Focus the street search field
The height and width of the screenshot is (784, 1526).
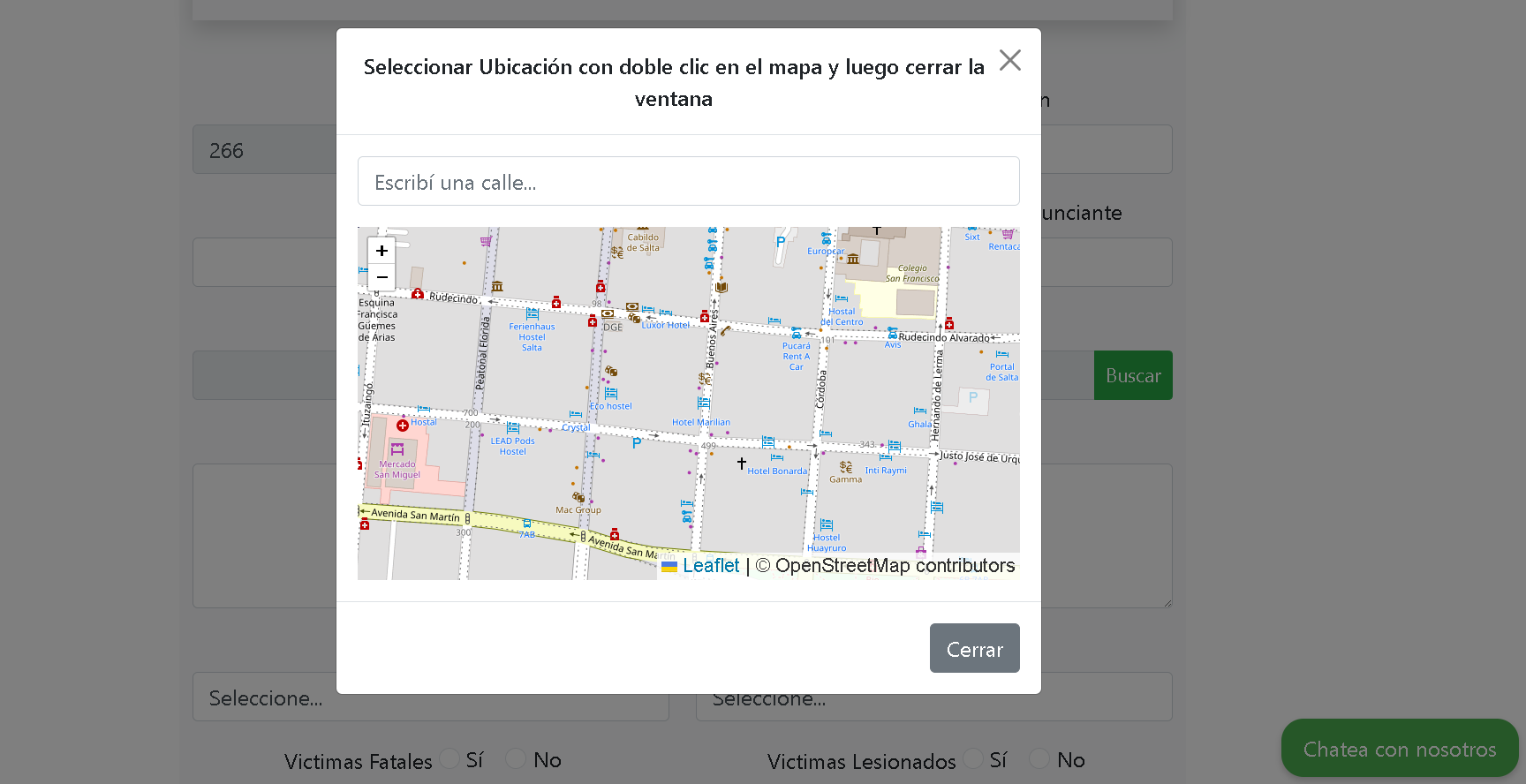pos(688,182)
